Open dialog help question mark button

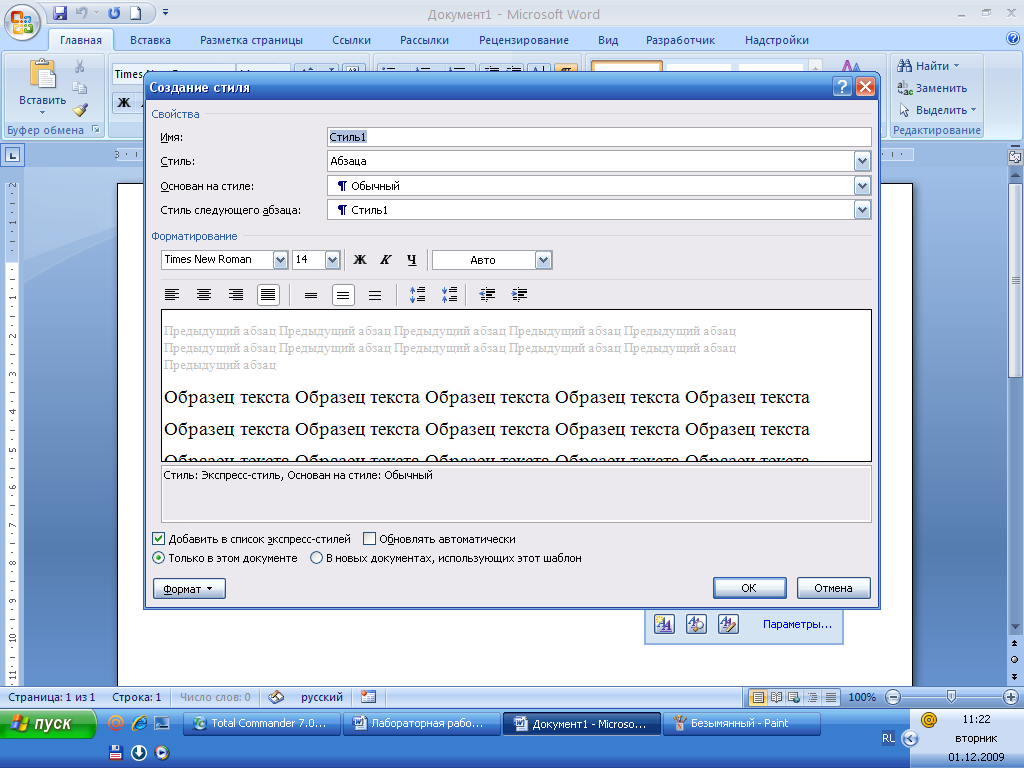[x=842, y=87]
